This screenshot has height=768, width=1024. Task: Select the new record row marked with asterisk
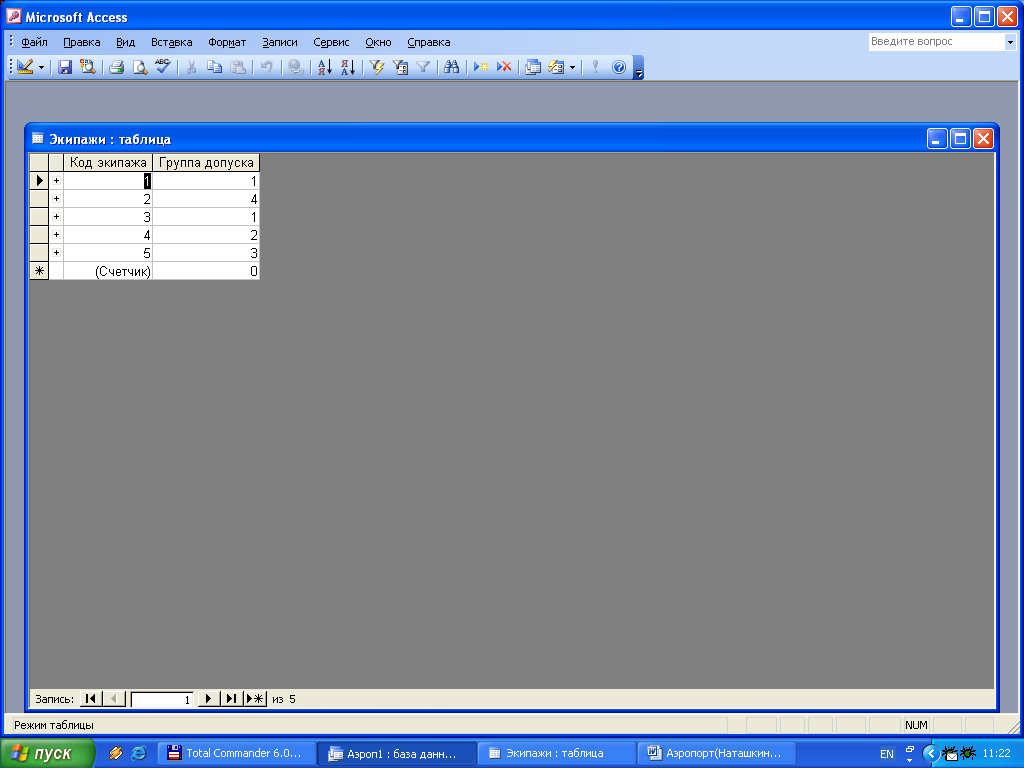point(39,271)
